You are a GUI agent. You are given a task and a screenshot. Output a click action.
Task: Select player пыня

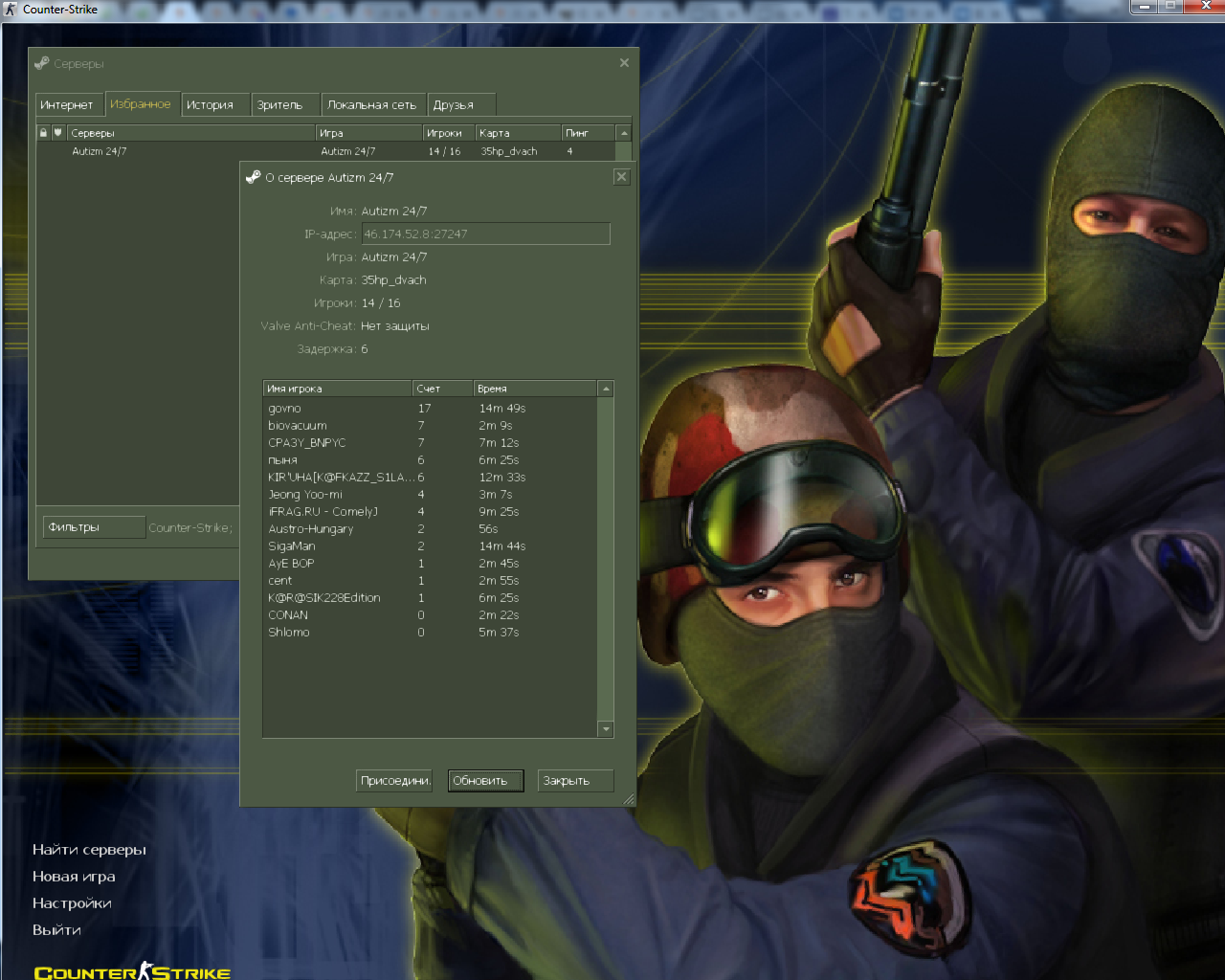tap(430, 460)
